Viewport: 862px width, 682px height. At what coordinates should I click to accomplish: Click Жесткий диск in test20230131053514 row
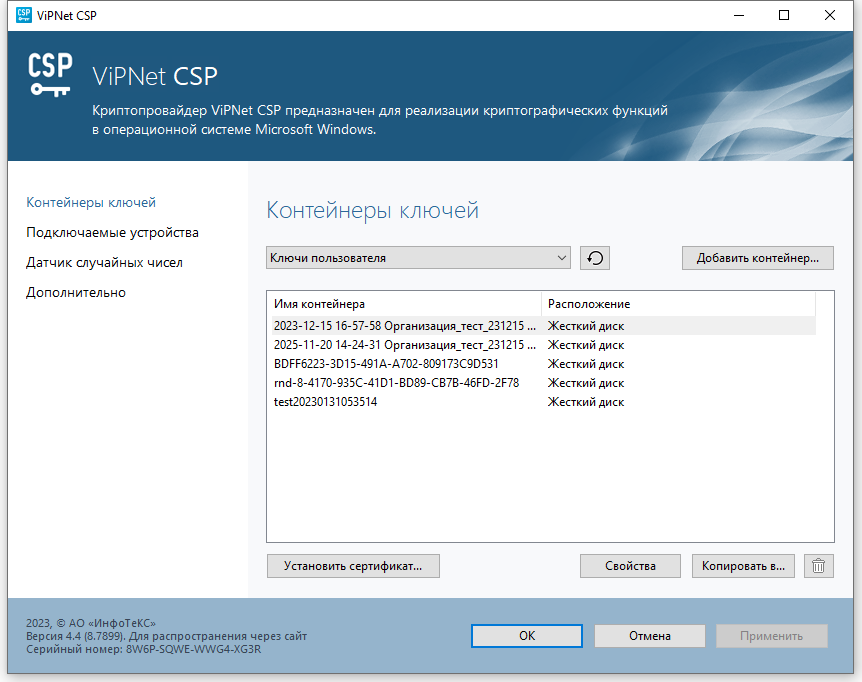[586, 402]
